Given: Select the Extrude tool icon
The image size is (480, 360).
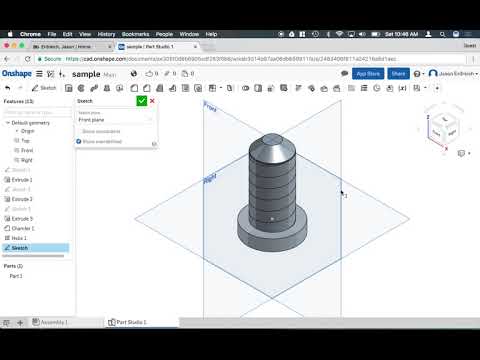Looking at the screenshot, I should pos(69,88).
